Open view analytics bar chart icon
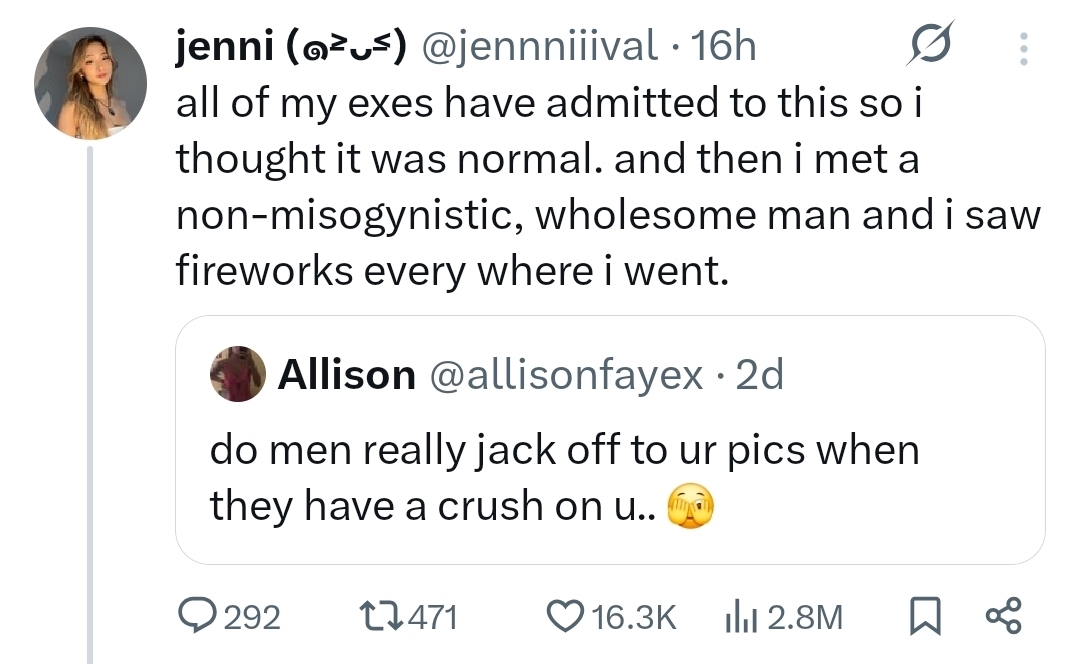The image size is (1080, 664). click(738, 617)
